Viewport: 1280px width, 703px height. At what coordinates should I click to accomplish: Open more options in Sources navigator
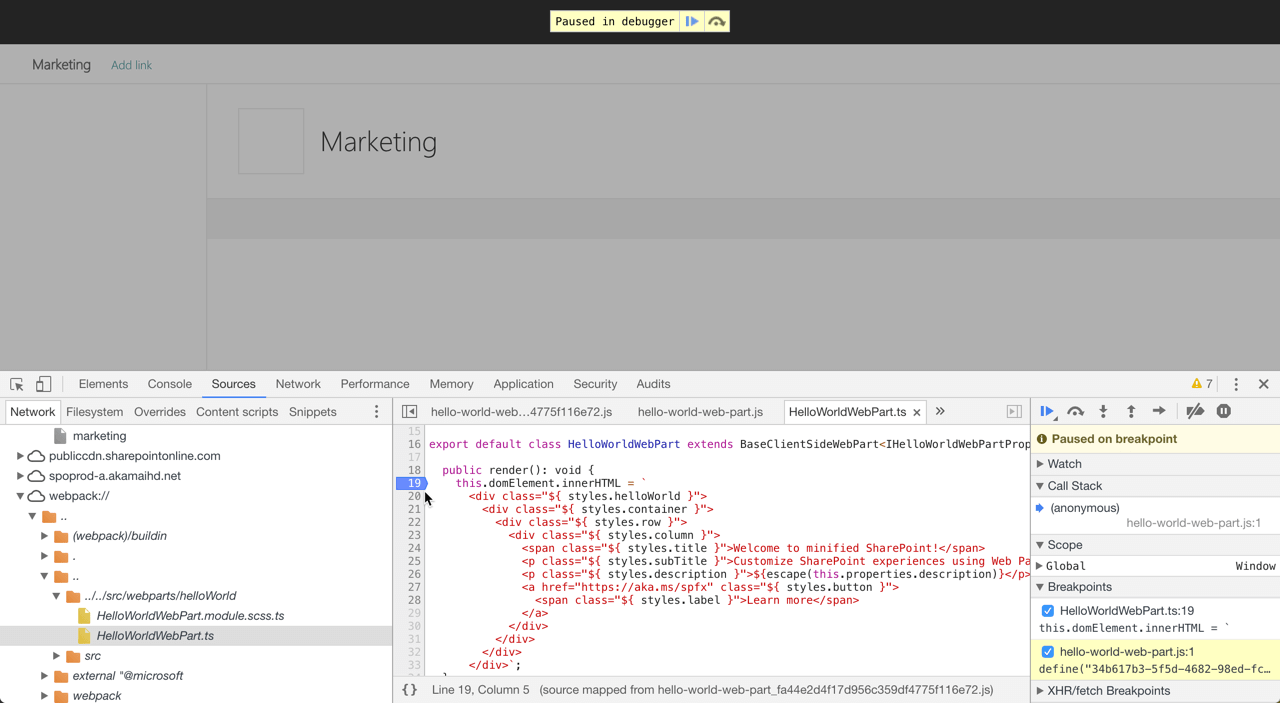point(377,412)
